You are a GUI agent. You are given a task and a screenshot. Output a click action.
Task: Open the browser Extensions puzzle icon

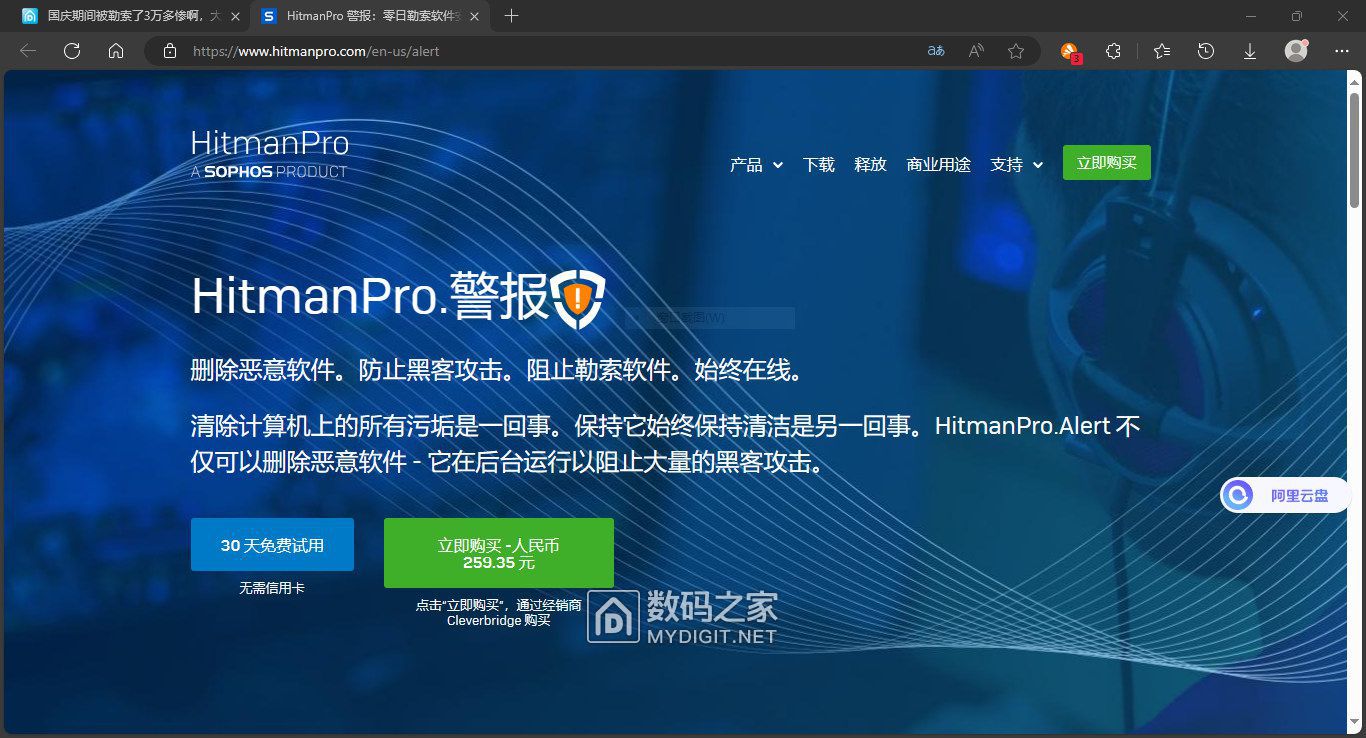1113,51
